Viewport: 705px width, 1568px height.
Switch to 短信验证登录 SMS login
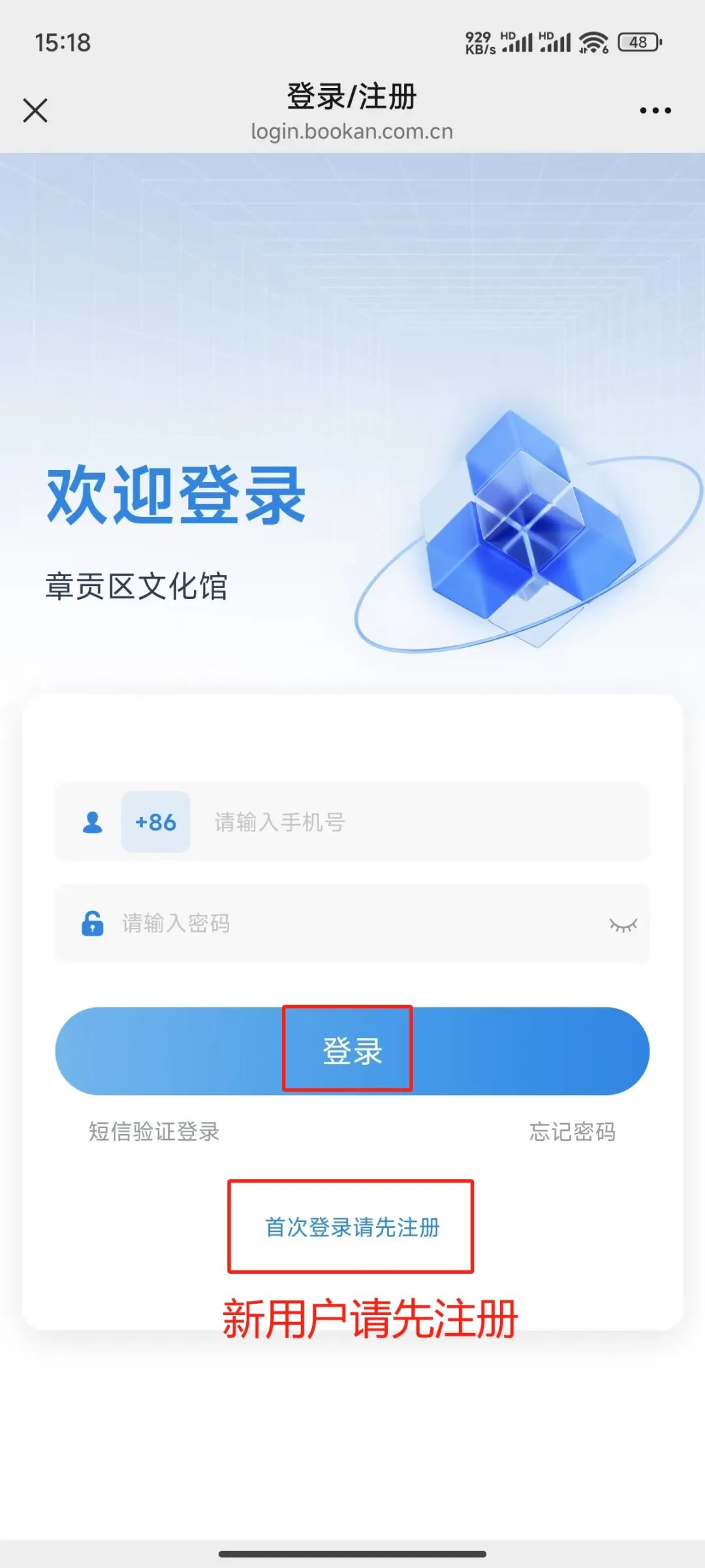pos(154,1131)
